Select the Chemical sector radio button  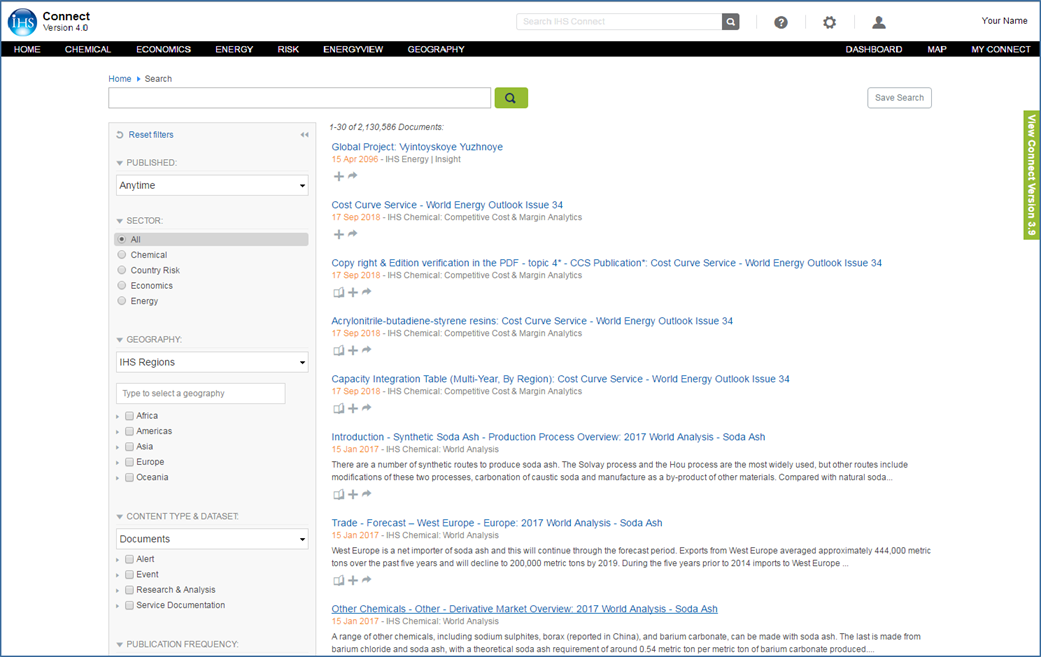122,255
